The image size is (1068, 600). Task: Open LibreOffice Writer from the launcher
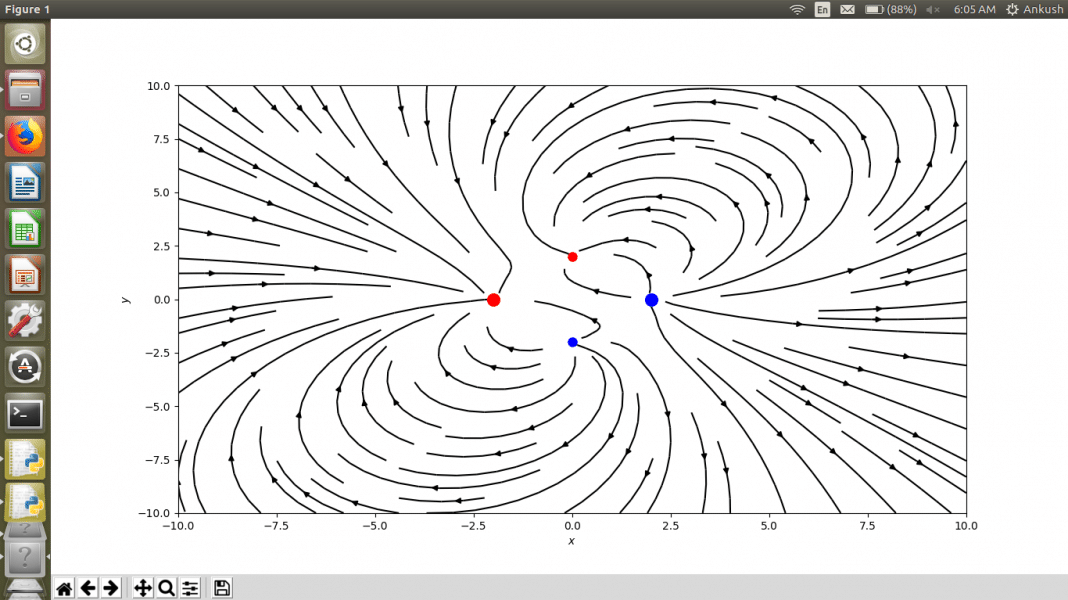[25, 184]
